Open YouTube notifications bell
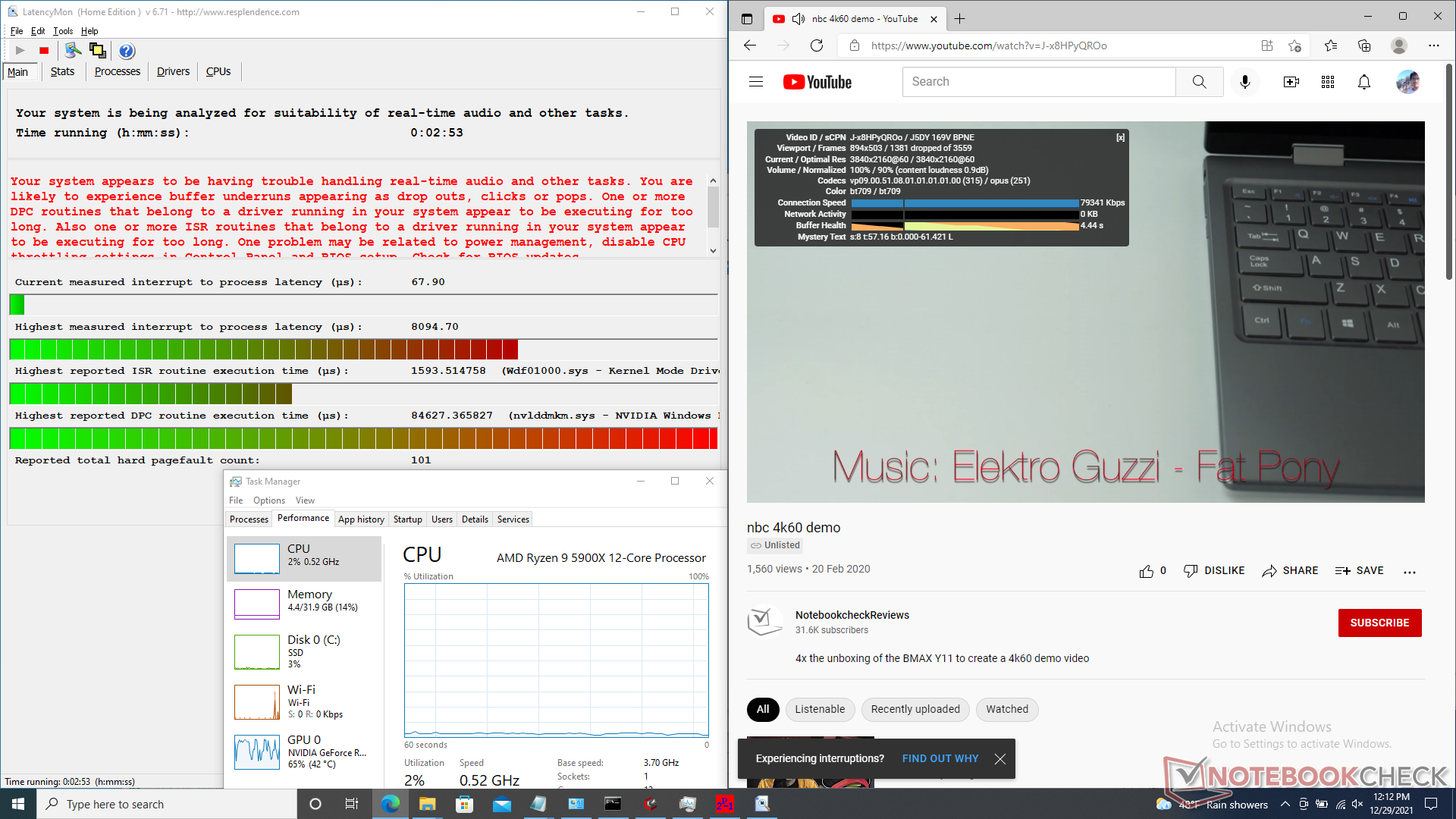 pyautogui.click(x=1363, y=82)
